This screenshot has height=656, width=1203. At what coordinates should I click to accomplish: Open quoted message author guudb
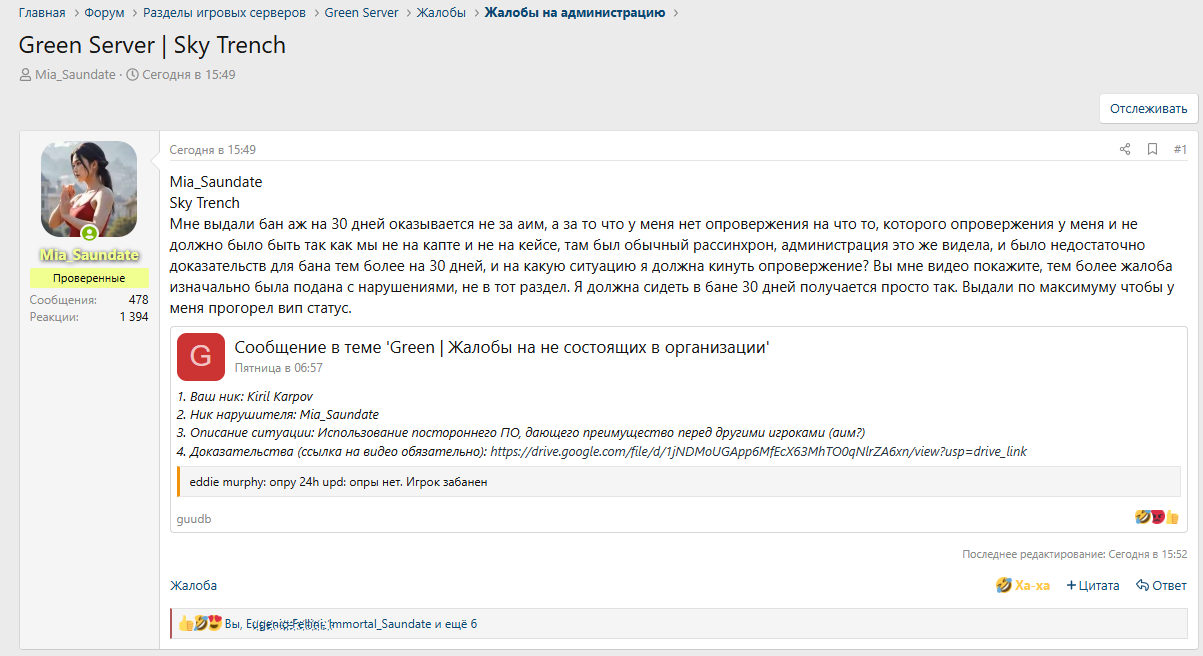click(194, 519)
